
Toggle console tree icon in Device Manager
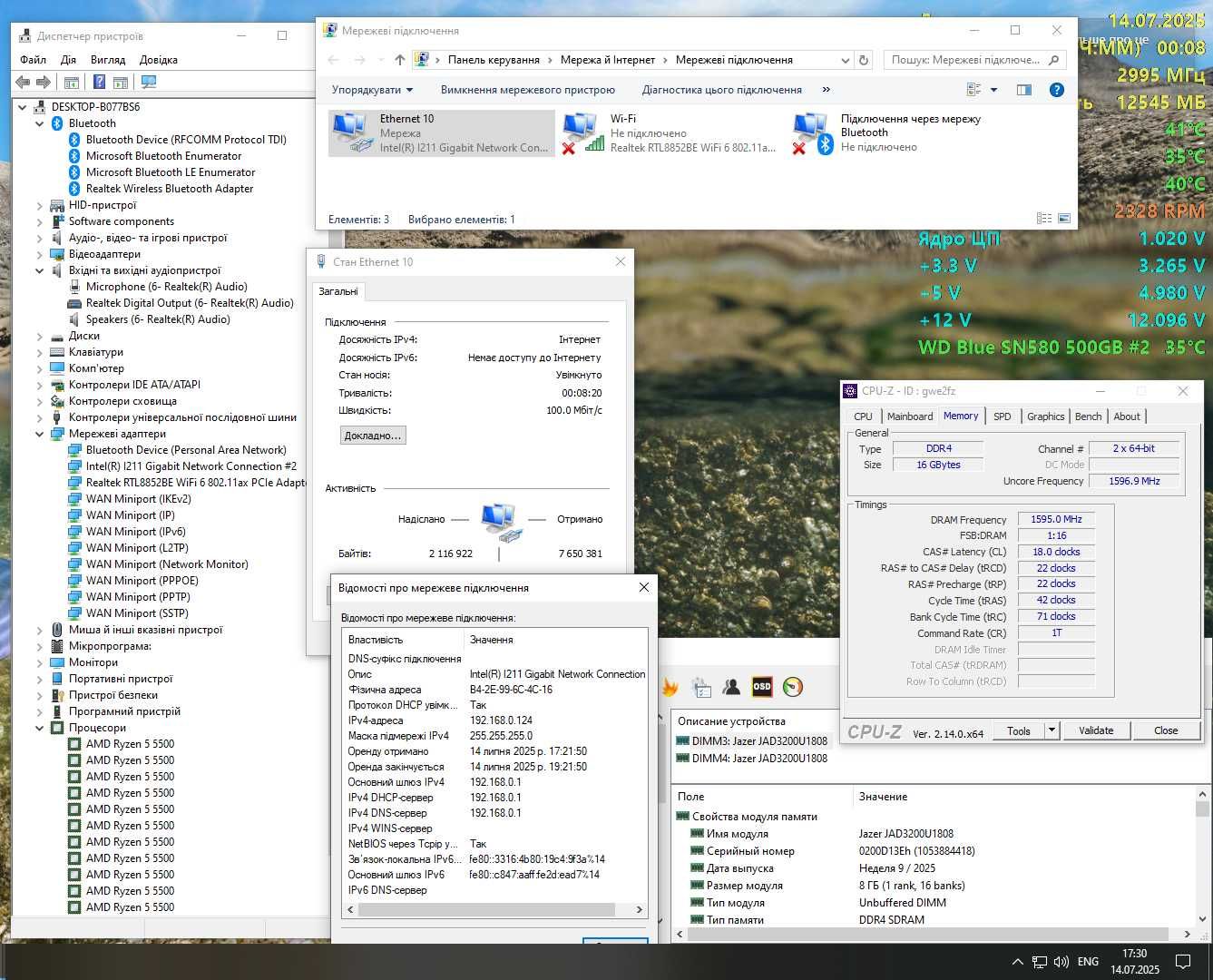[x=72, y=83]
